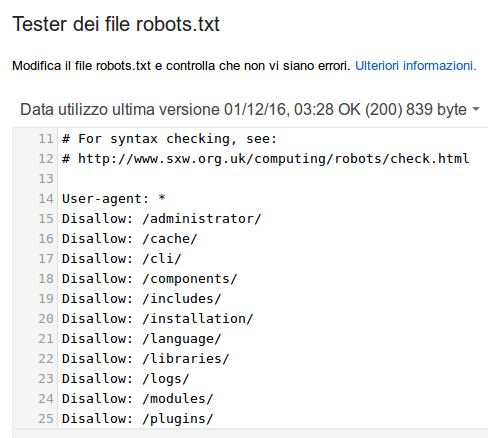
Task: Click the sxw.org.uk check URL line
Action: pos(266,159)
